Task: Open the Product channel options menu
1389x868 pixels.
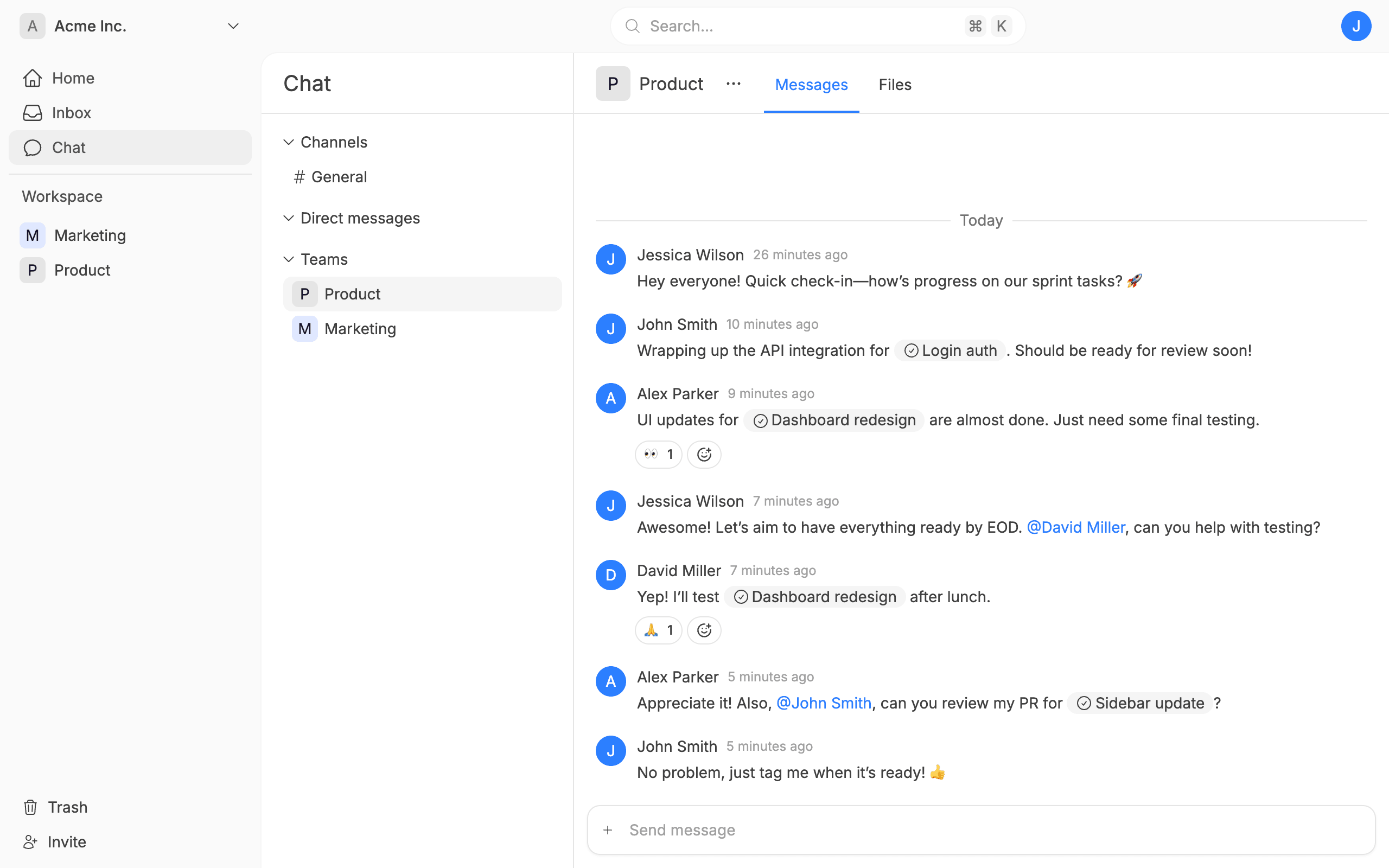Action: tap(733, 83)
